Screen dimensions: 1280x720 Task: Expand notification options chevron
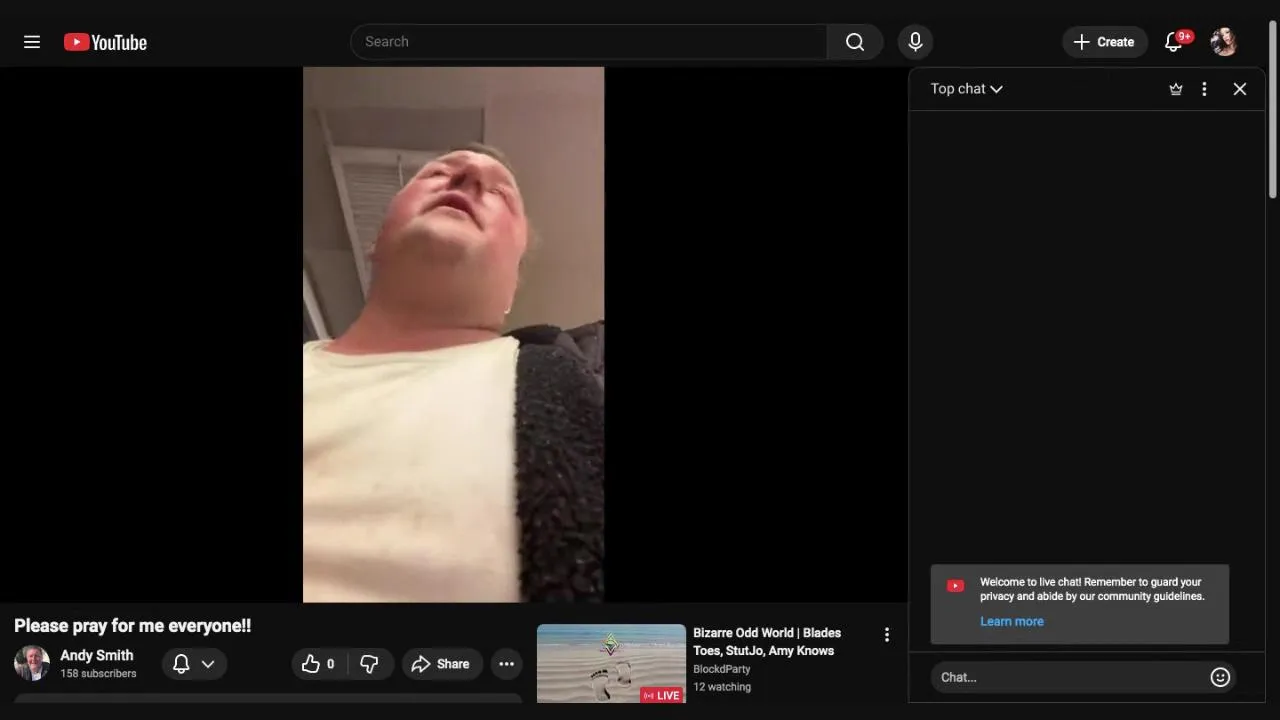208,664
